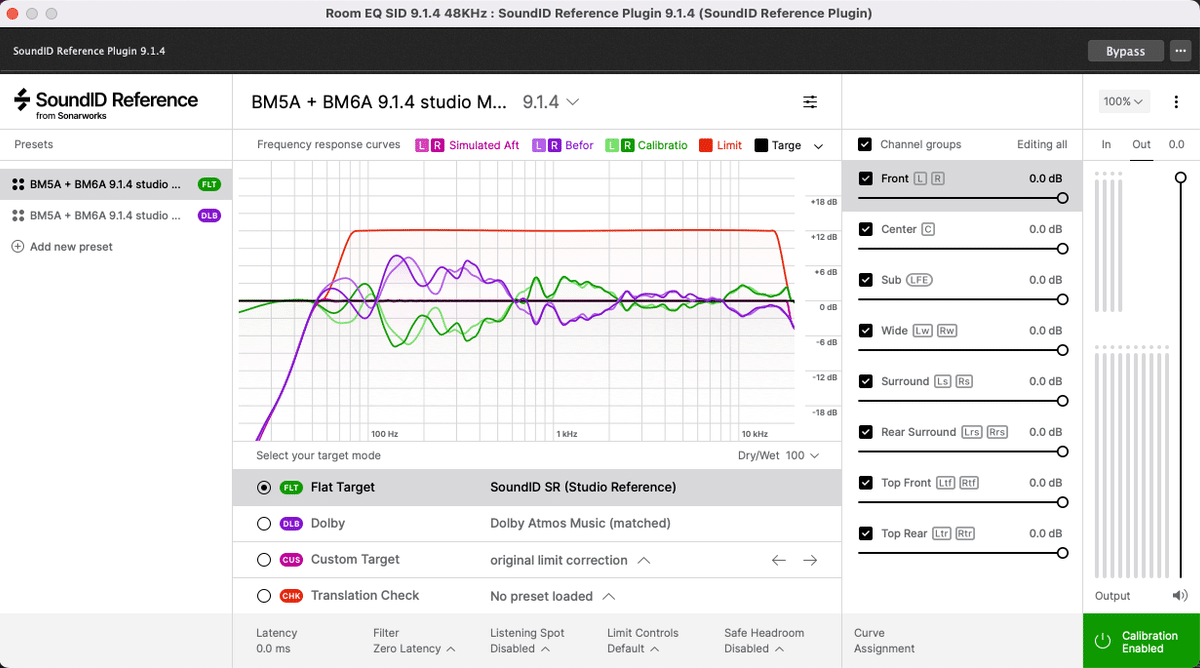Click the LFE tag next to Sub
The width and height of the screenshot is (1200, 668).
tap(919, 280)
